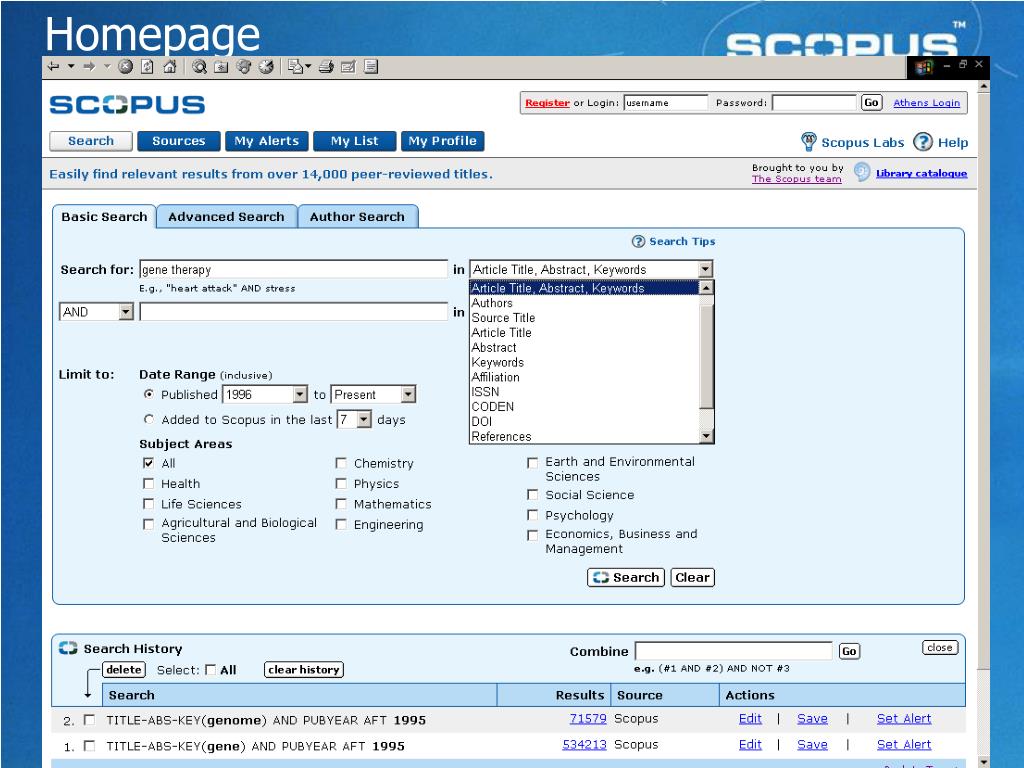
Task: Click the Edit page toolbar icon
Action: 349,67
